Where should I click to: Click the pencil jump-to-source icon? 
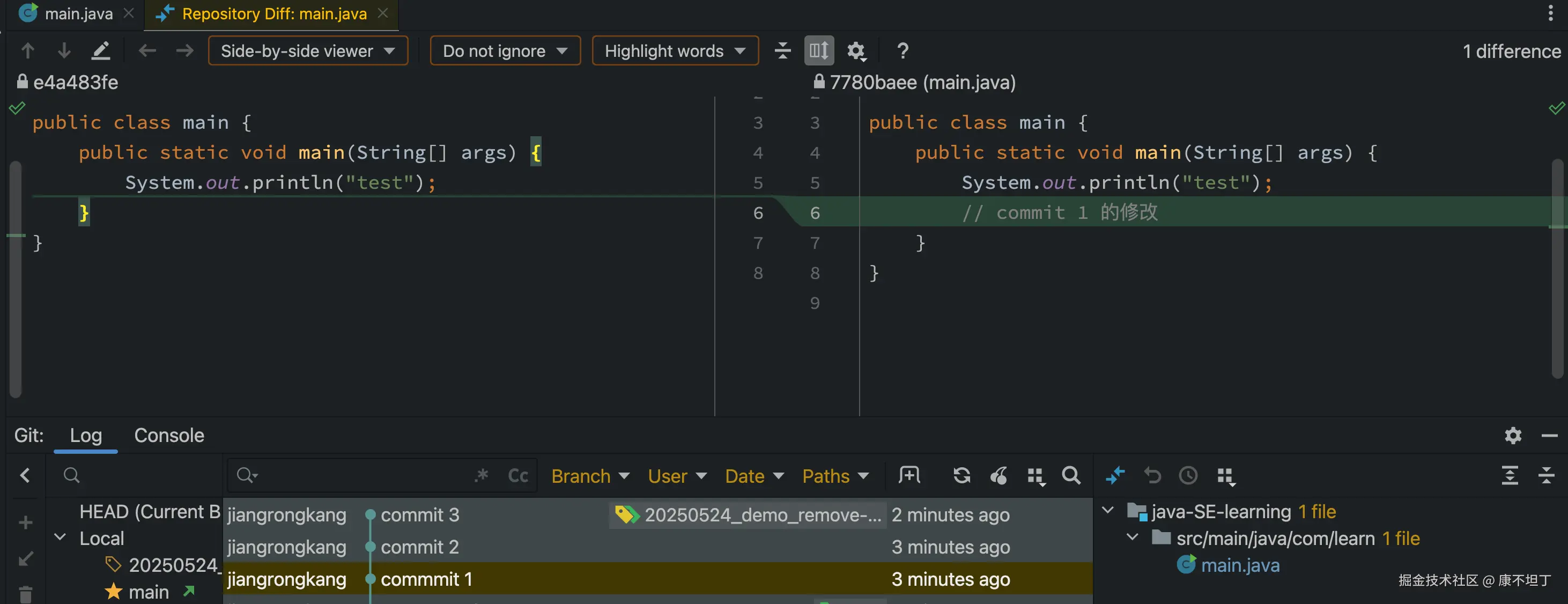pos(100,50)
